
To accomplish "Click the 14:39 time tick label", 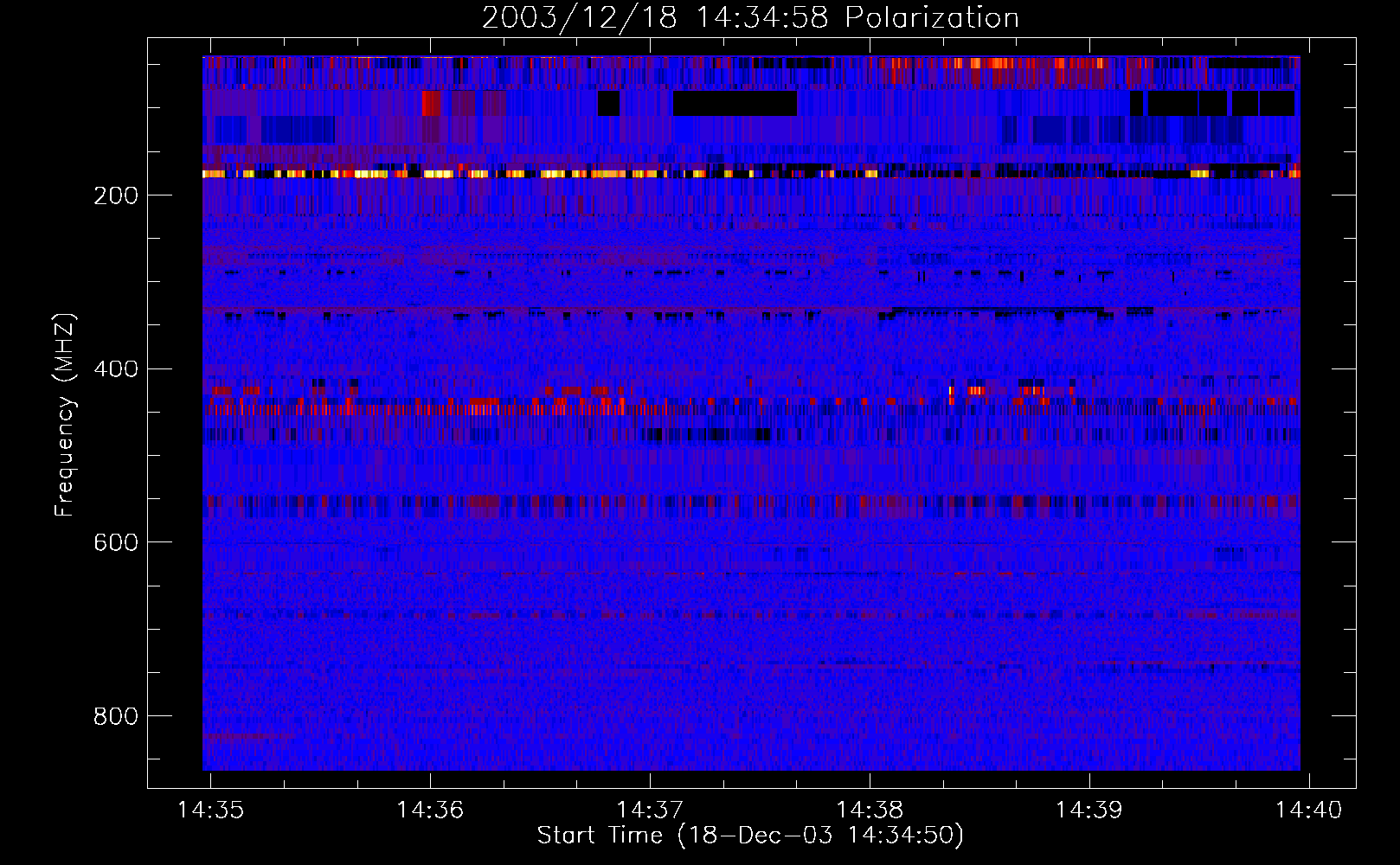I will (x=1089, y=810).
